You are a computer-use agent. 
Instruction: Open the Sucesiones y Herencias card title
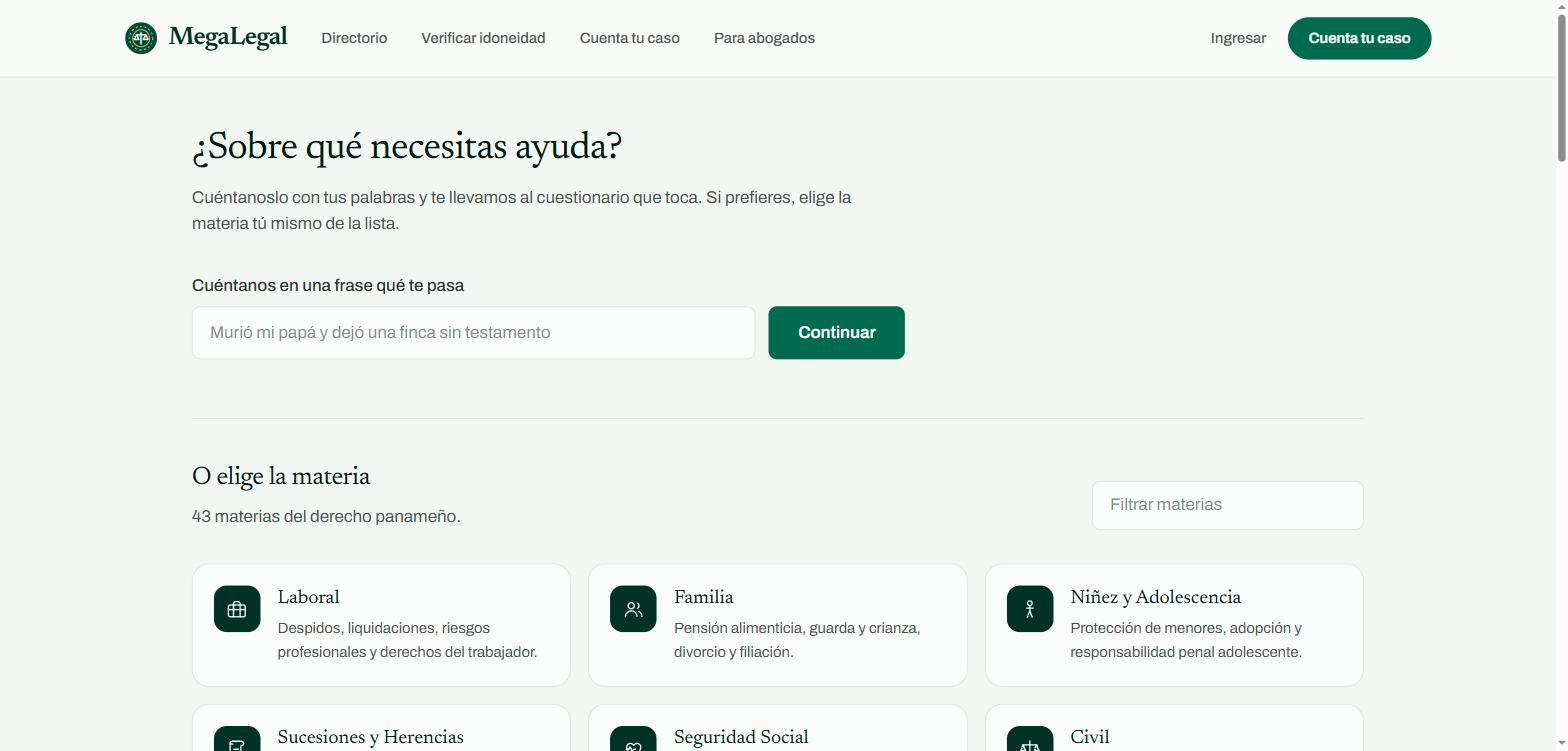click(x=370, y=737)
